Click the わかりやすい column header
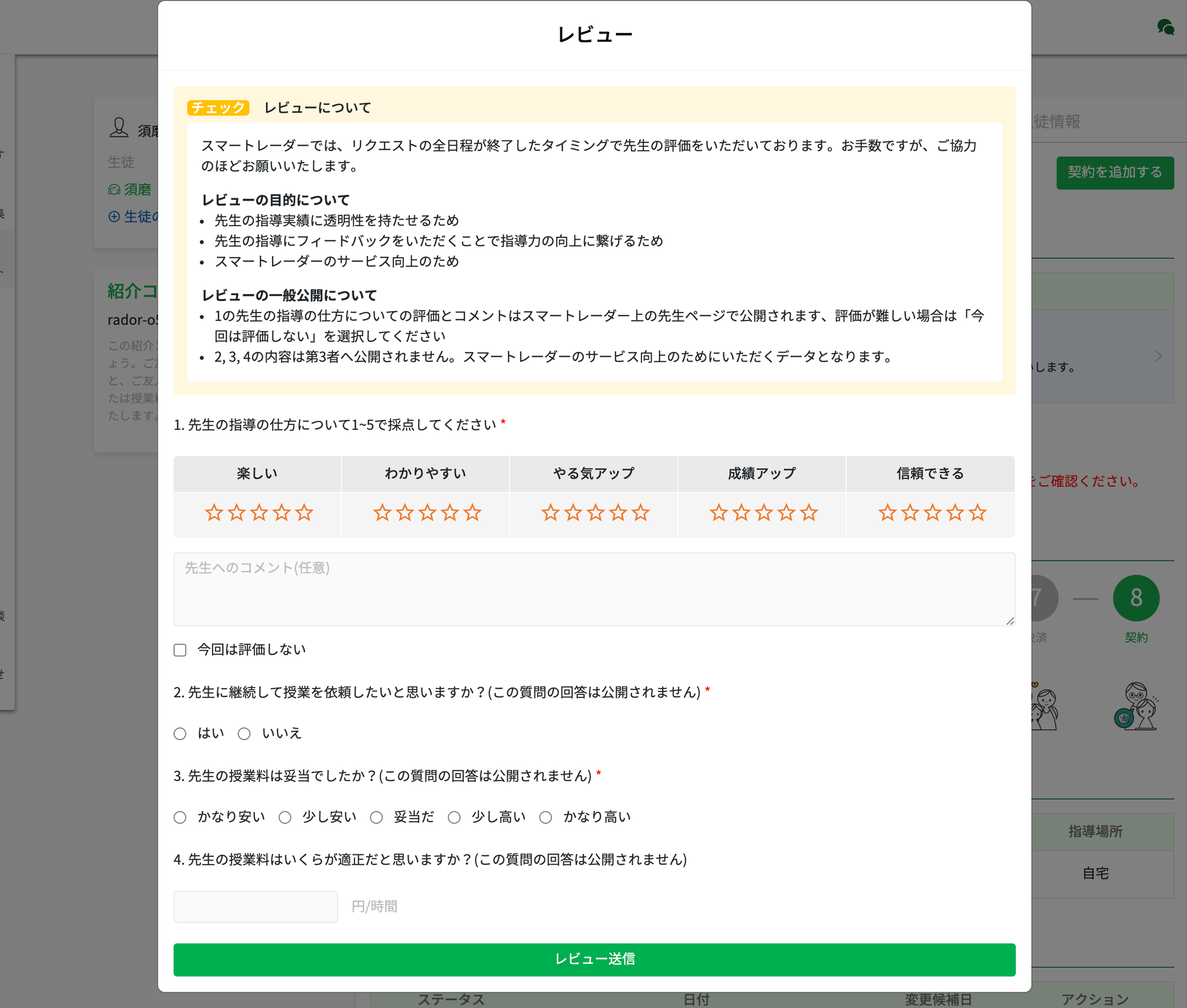 425,474
